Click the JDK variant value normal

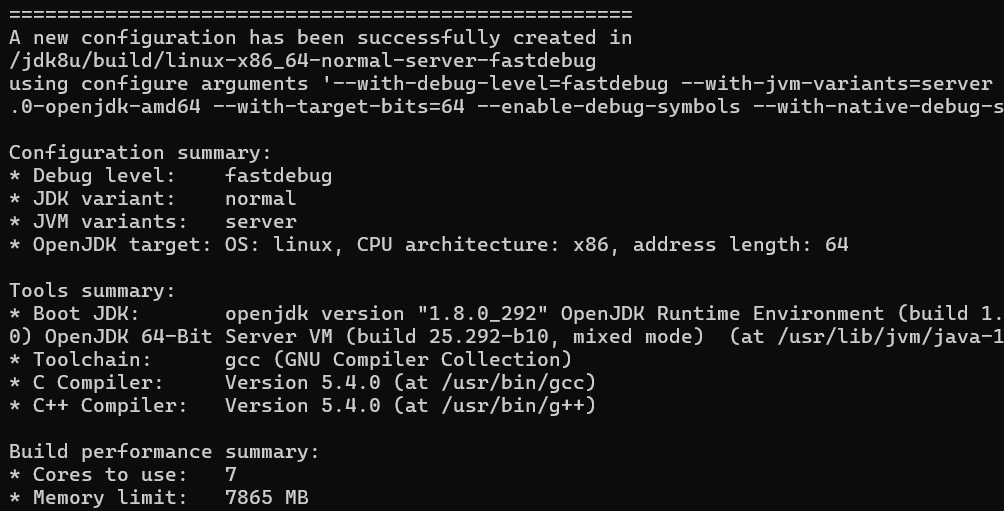coord(260,198)
